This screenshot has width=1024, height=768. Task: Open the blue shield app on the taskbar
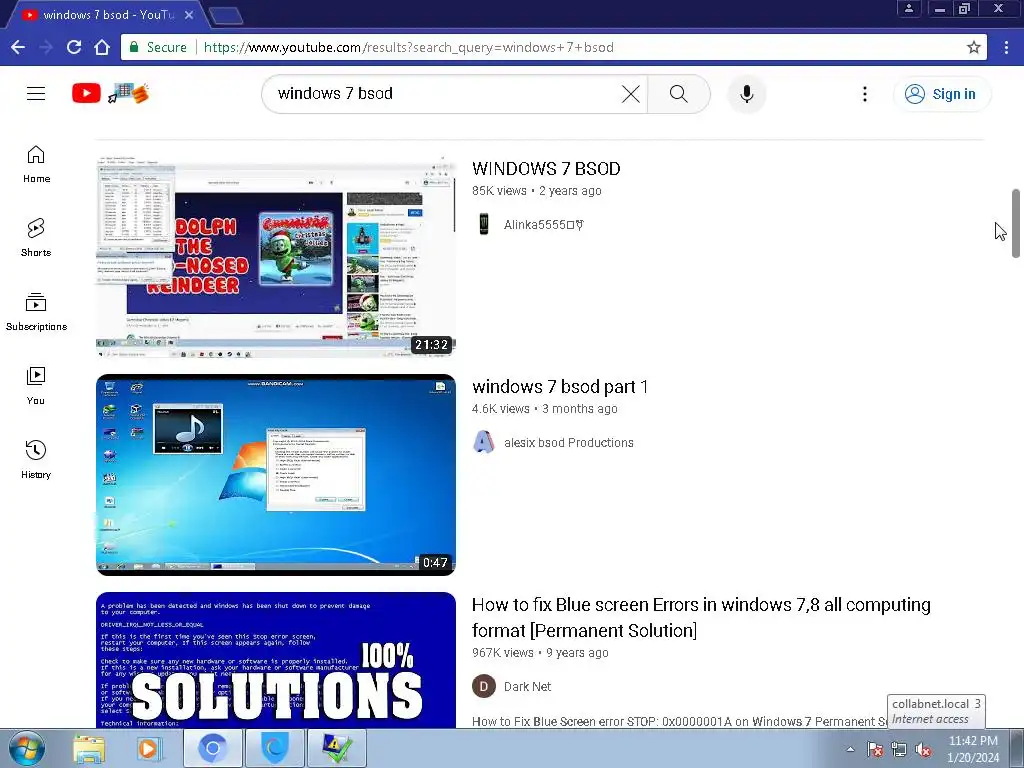click(275, 748)
